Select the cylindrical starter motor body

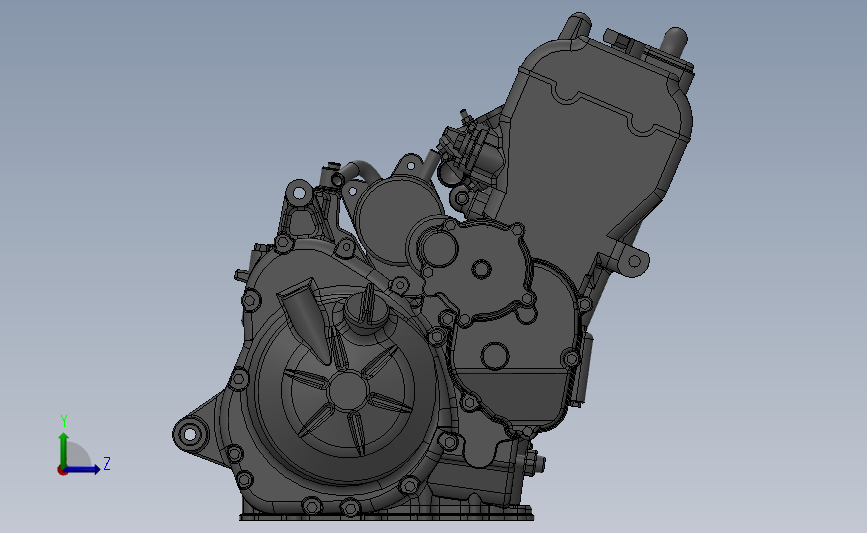(397, 219)
